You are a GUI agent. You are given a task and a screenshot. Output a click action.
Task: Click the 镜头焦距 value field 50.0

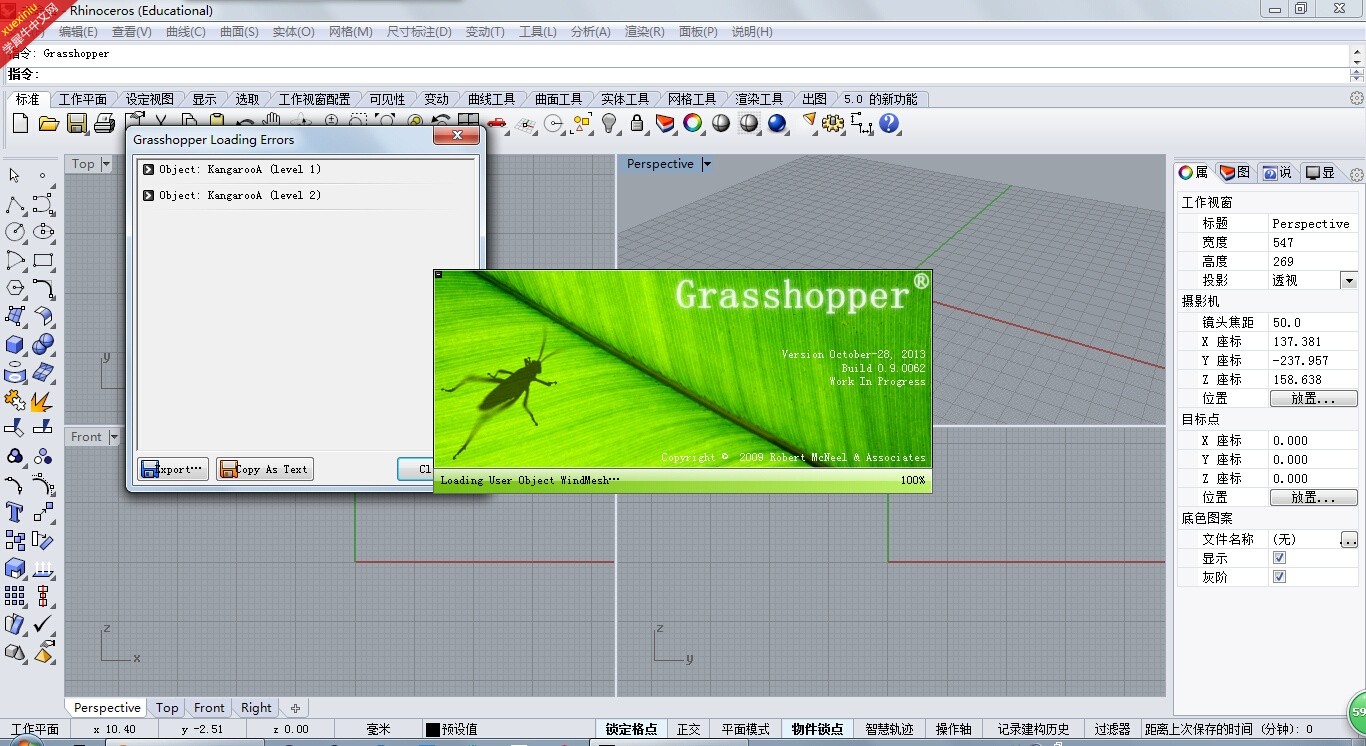click(1312, 322)
